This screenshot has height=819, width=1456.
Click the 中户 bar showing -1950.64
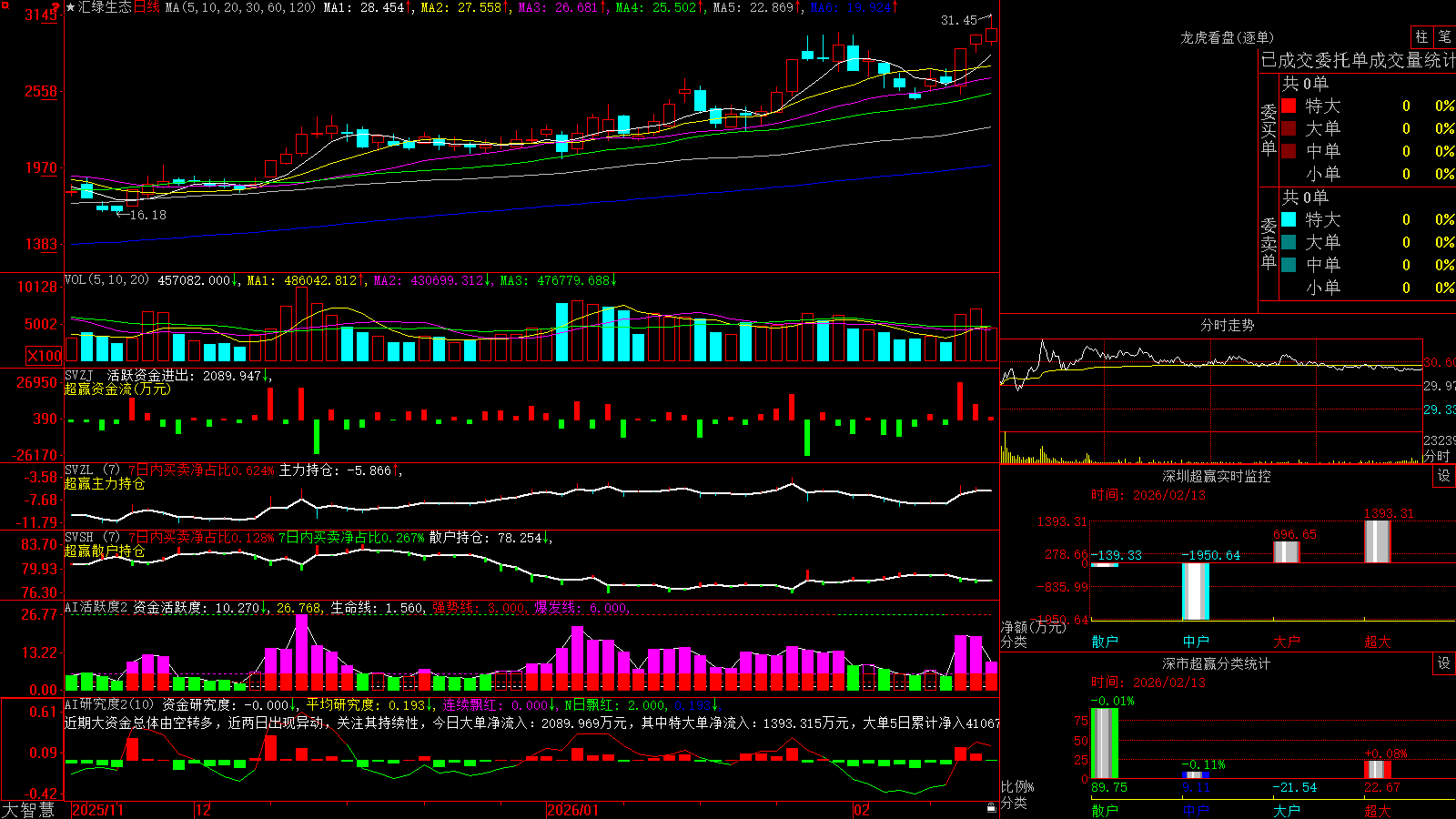[x=1196, y=591]
